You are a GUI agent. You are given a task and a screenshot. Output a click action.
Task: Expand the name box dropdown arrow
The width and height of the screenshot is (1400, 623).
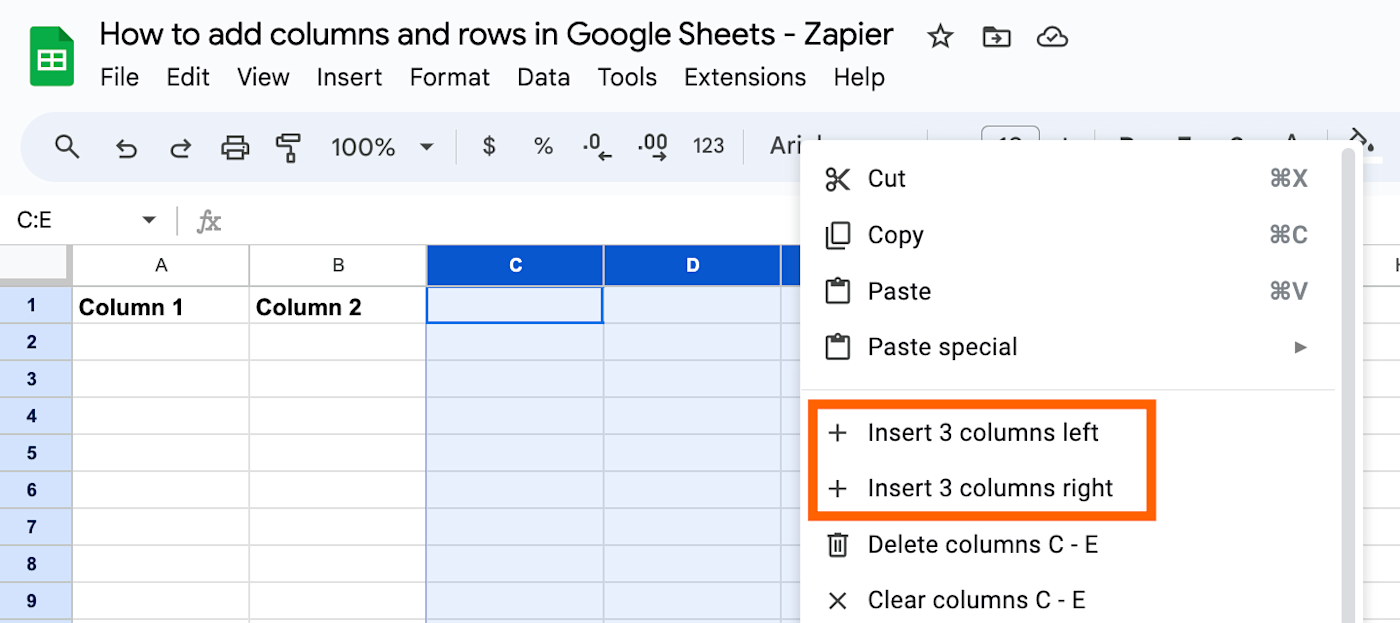click(x=149, y=220)
